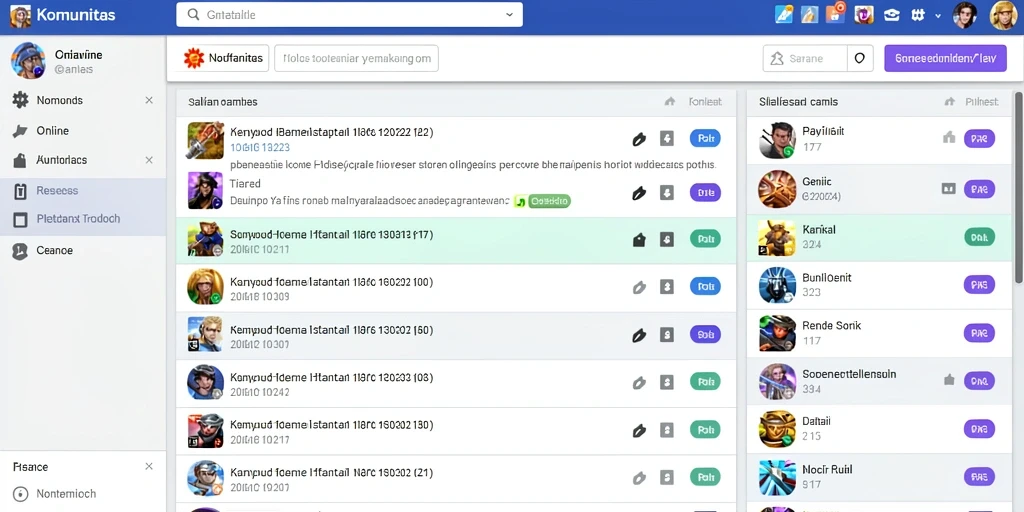Click the graduation cap icon in header
1024x512 pixels.
[891, 15]
